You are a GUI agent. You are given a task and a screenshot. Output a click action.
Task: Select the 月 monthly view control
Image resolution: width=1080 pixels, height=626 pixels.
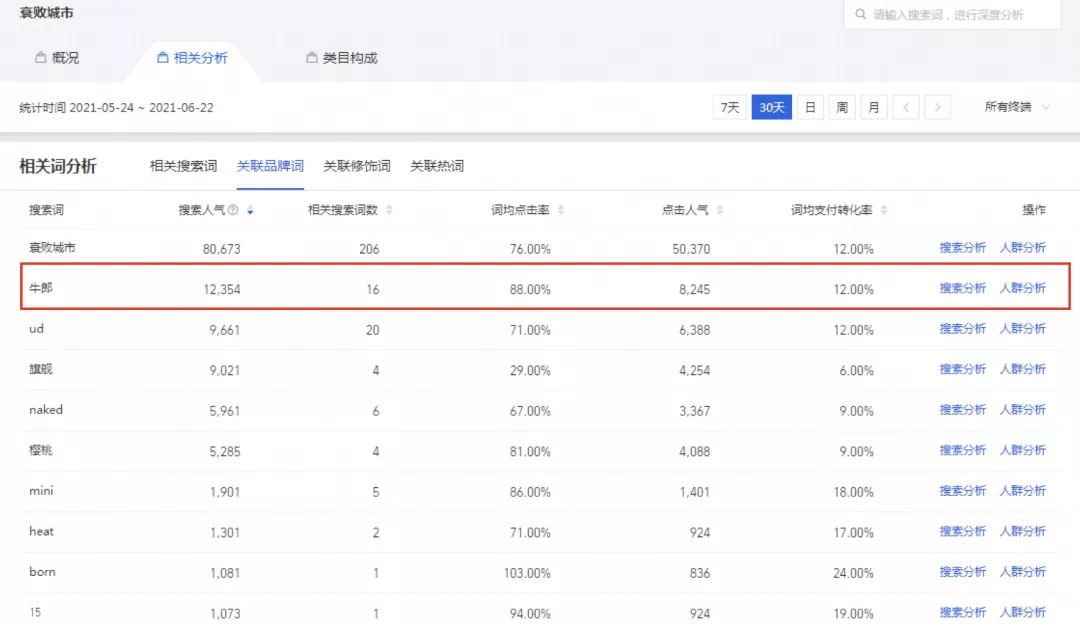click(x=873, y=106)
